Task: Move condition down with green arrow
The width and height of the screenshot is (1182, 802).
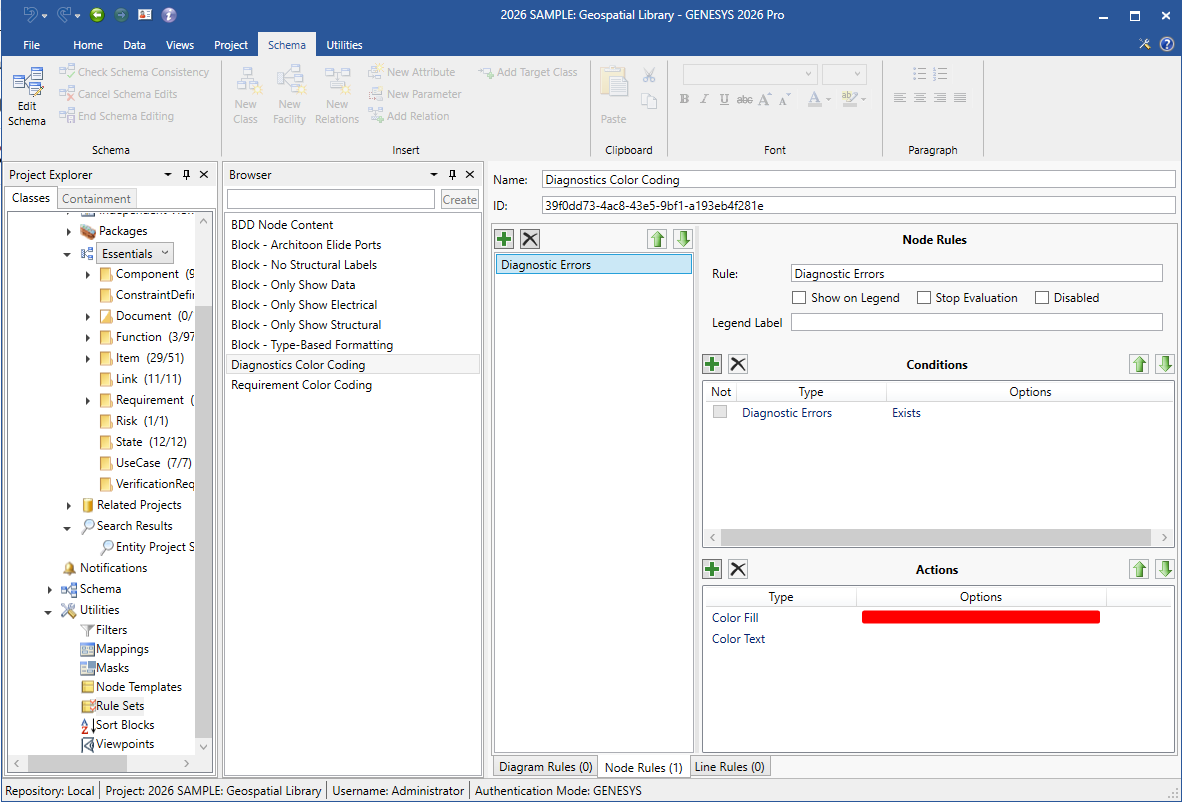Action: [x=1164, y=365]
